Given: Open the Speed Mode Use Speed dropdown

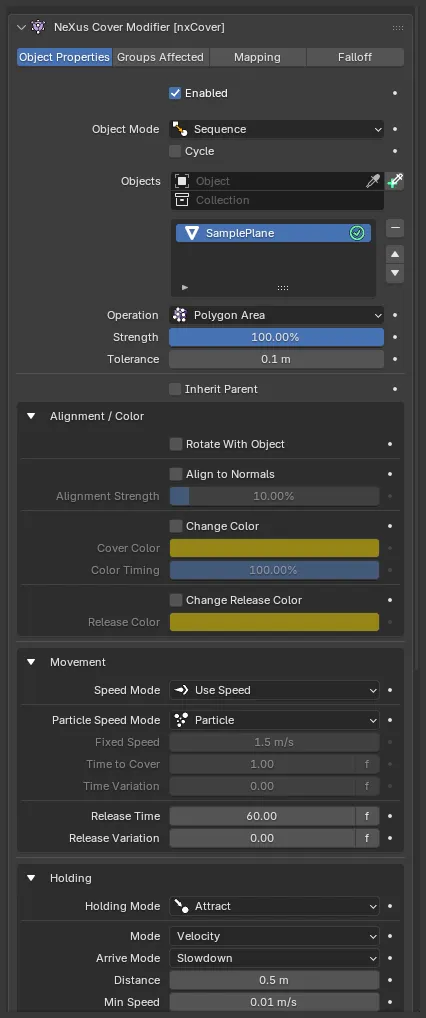Looking at the screenshot, I should (x=274, y=690).
